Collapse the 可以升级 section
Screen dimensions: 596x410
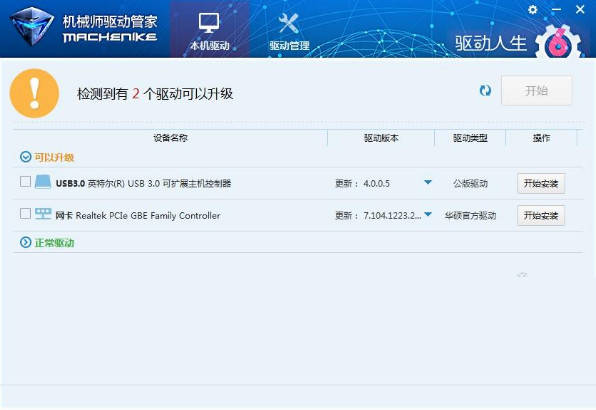point(25,157)
